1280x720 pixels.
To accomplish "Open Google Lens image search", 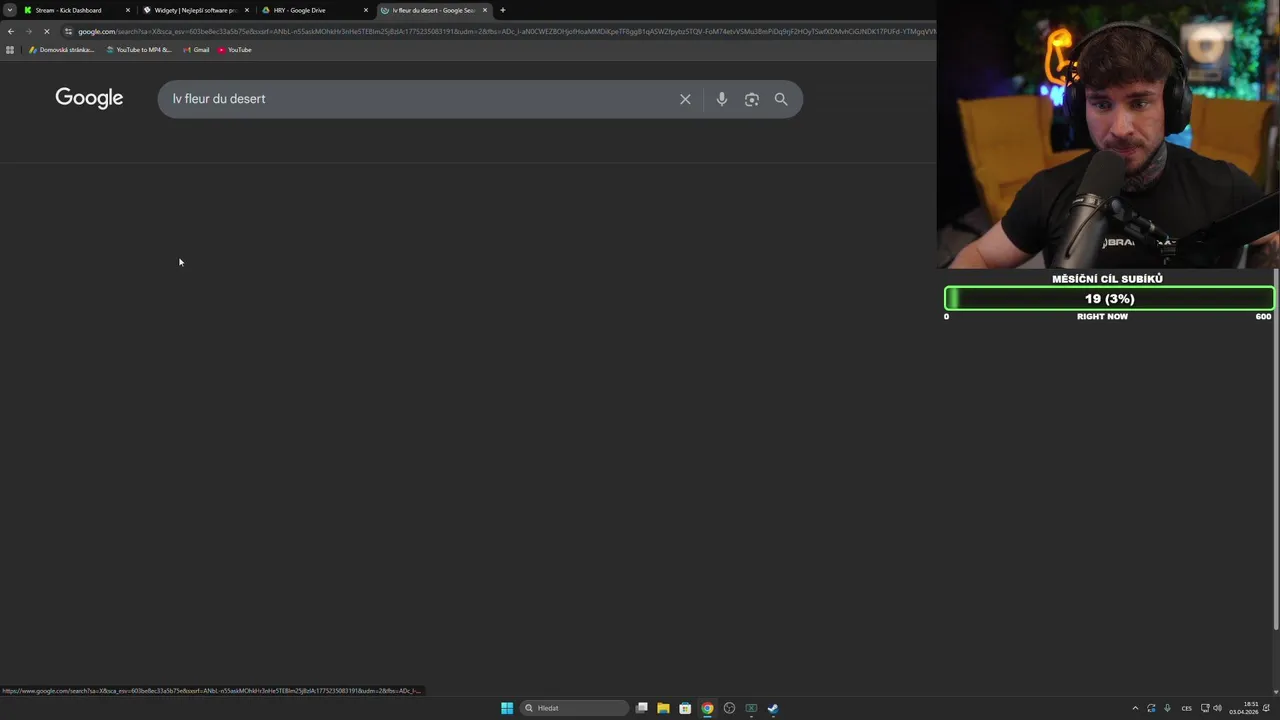I will pyautogui.click(x=751, y=99).
